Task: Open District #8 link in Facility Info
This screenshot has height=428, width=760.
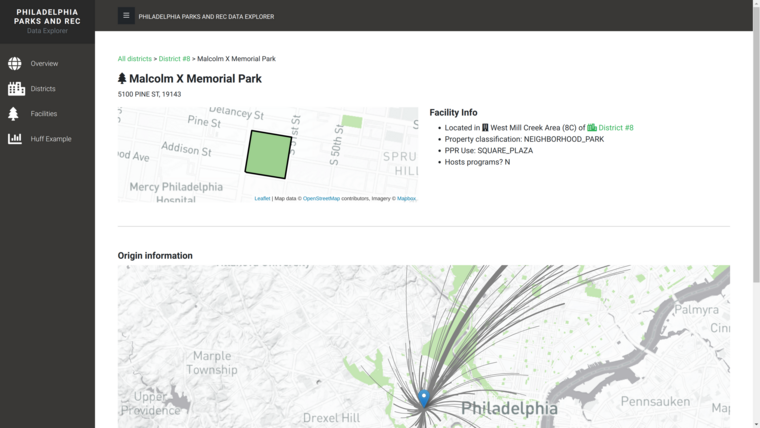Action: tap(615, 128)
